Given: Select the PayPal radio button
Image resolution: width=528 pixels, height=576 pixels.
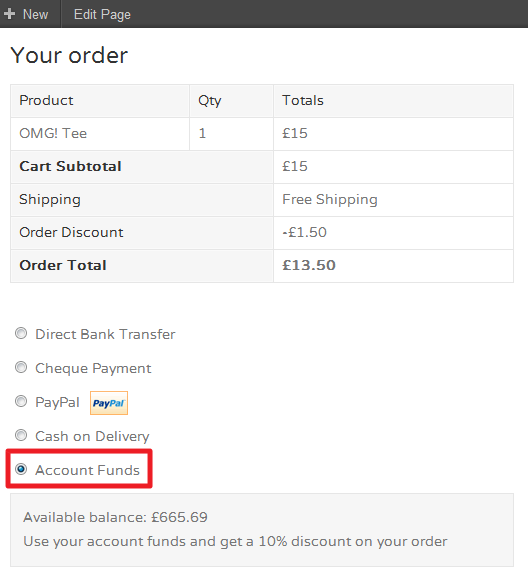Looking at the screenshot, I should [x=21, y=401].
